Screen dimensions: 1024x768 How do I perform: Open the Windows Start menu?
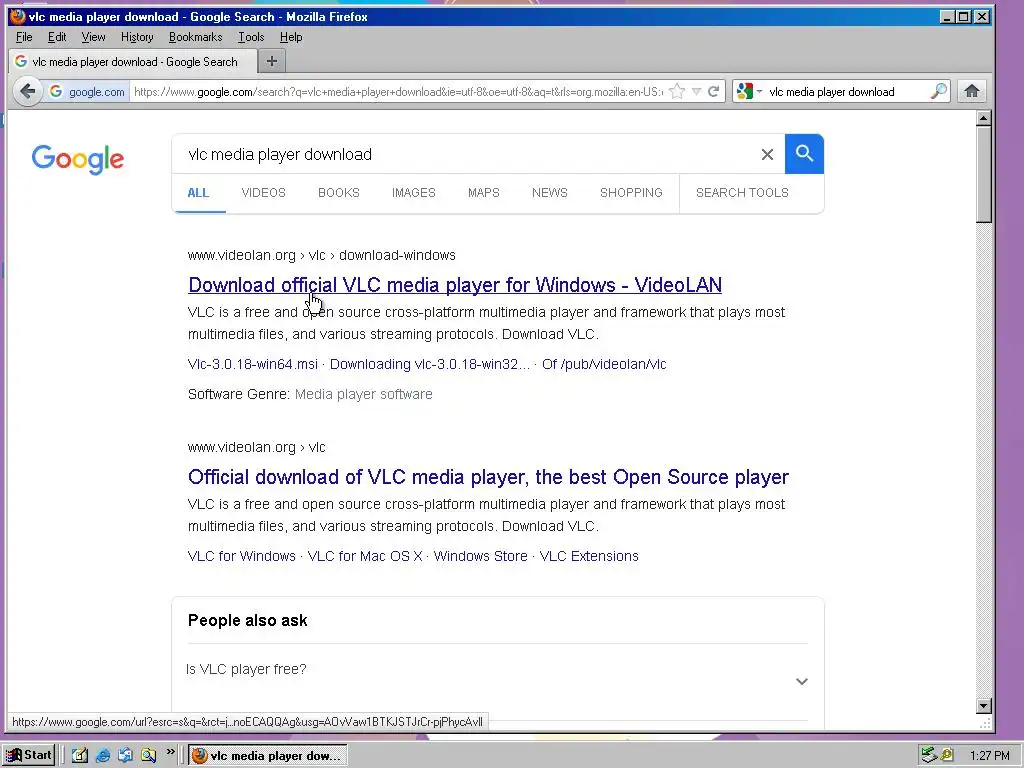click(x=29, y=756)
